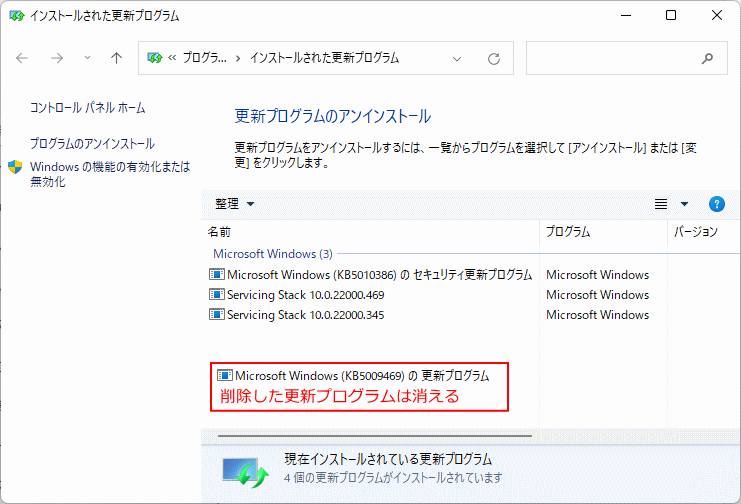Click the view layout list icon
Image resolution: width=741 pixels, height=504 pixels.
point(661,204)
